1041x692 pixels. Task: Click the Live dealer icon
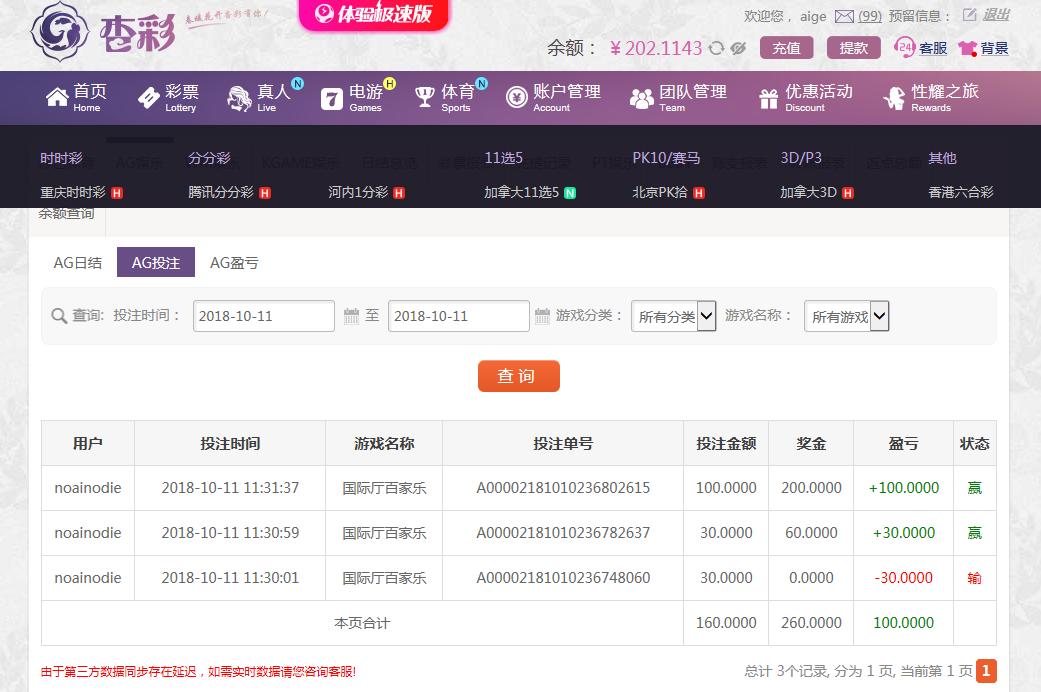239,98
